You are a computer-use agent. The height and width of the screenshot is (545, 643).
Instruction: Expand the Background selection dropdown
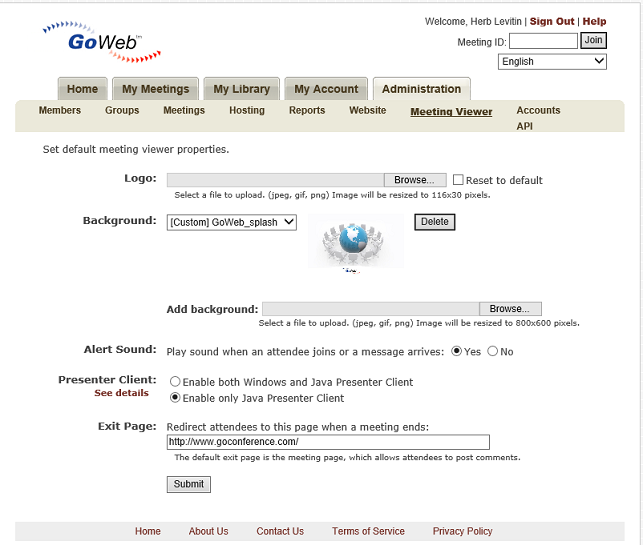click(232, 222)
